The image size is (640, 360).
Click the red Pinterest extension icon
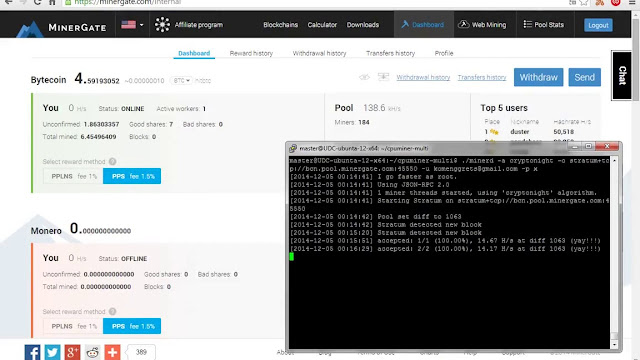(616, 2)
